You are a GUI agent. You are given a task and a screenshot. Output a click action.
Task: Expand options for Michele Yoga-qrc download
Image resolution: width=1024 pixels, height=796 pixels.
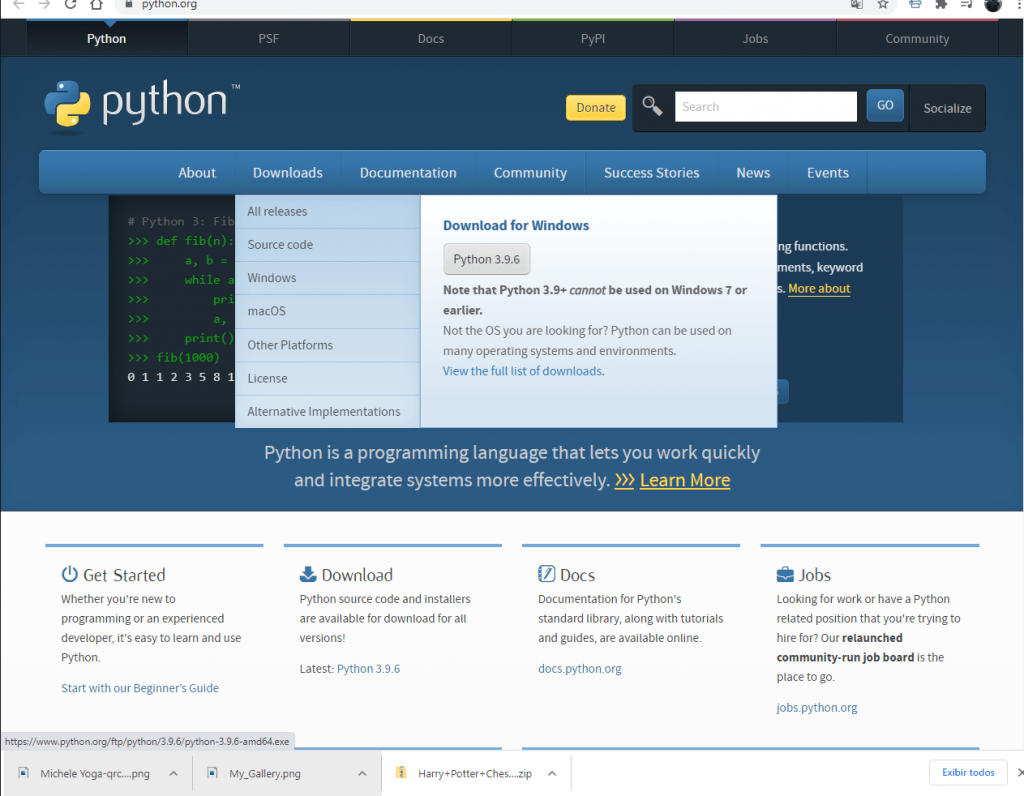[x=173, y=774]
